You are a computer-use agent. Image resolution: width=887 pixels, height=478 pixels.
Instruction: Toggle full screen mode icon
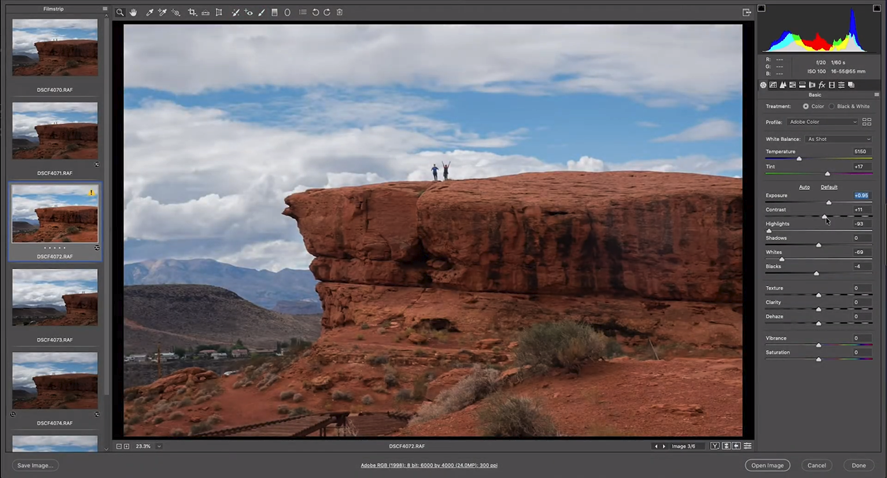pos(747,12)
